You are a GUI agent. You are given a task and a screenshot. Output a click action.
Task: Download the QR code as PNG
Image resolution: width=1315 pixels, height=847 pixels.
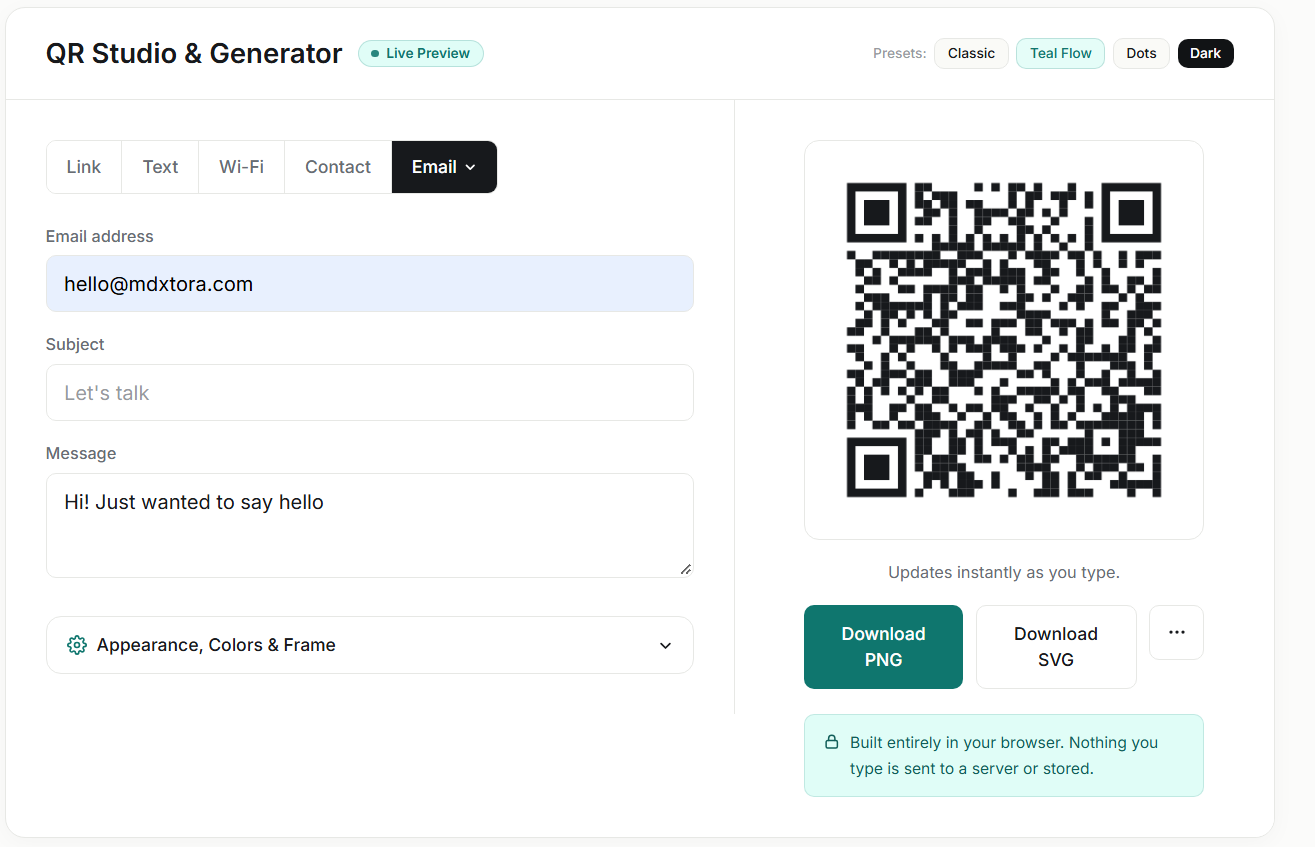883,647
